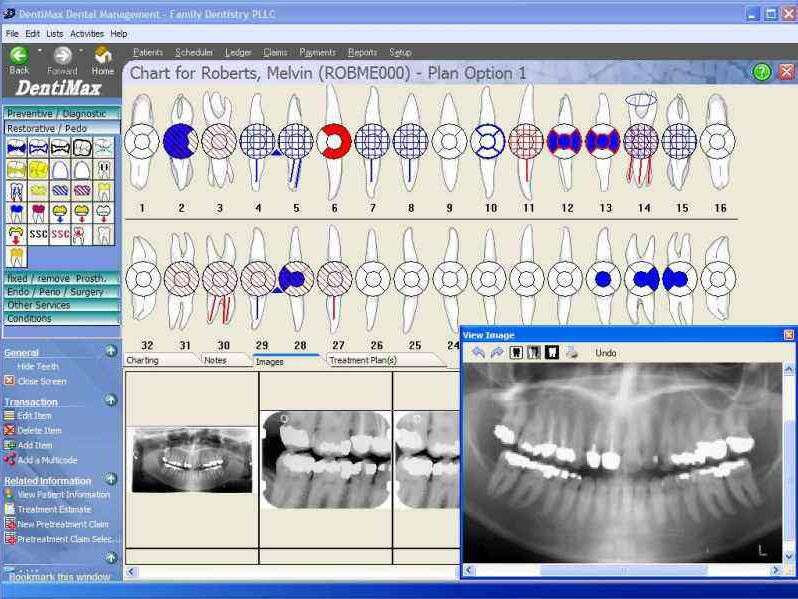Click the first tooth contrast icon in View Image

(x=516, y=352)
